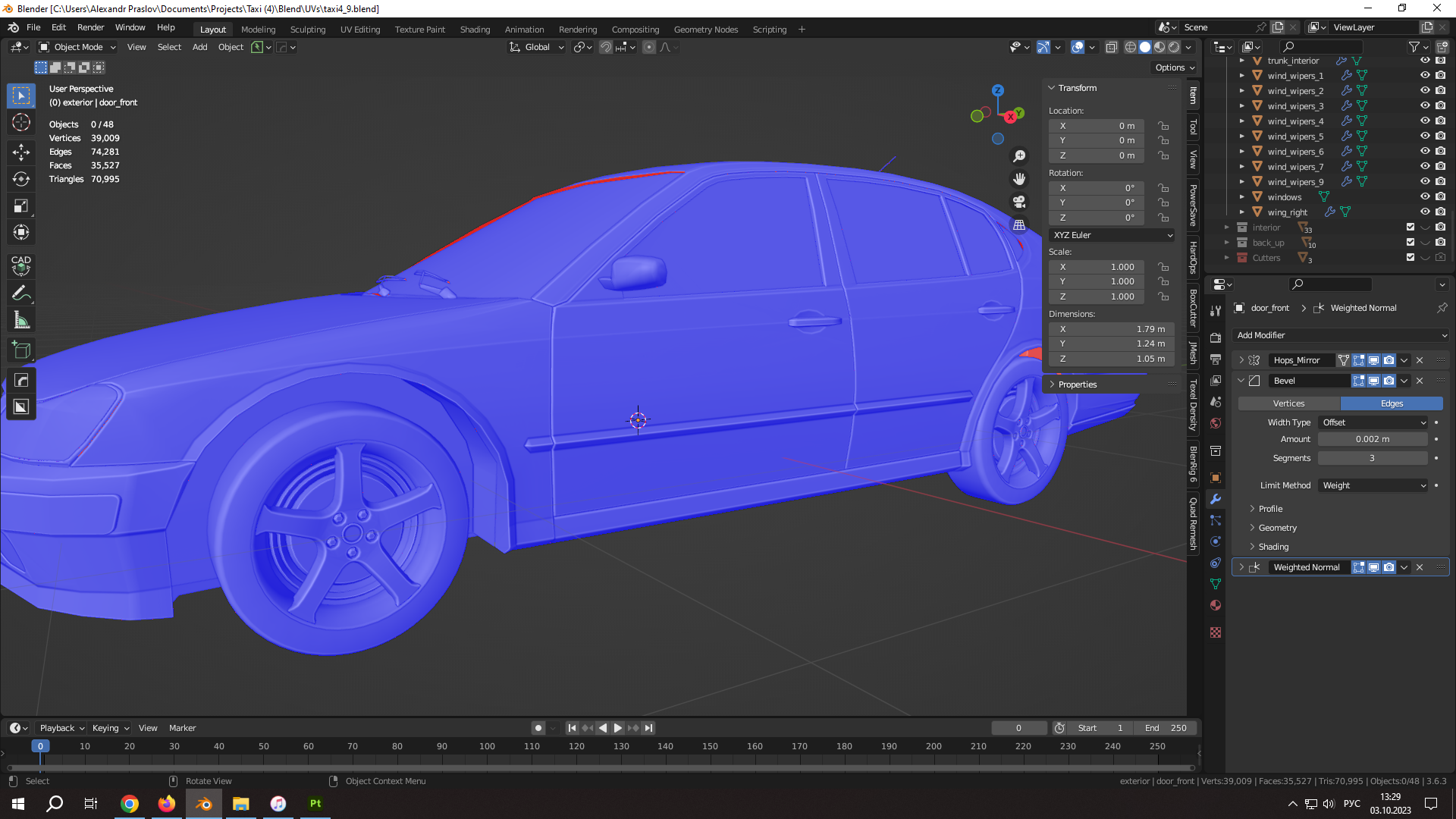Expand the Properties panel in sidebar
Image resolution: width=1456 pixels, height=819 pixels.
(1076, 384)
